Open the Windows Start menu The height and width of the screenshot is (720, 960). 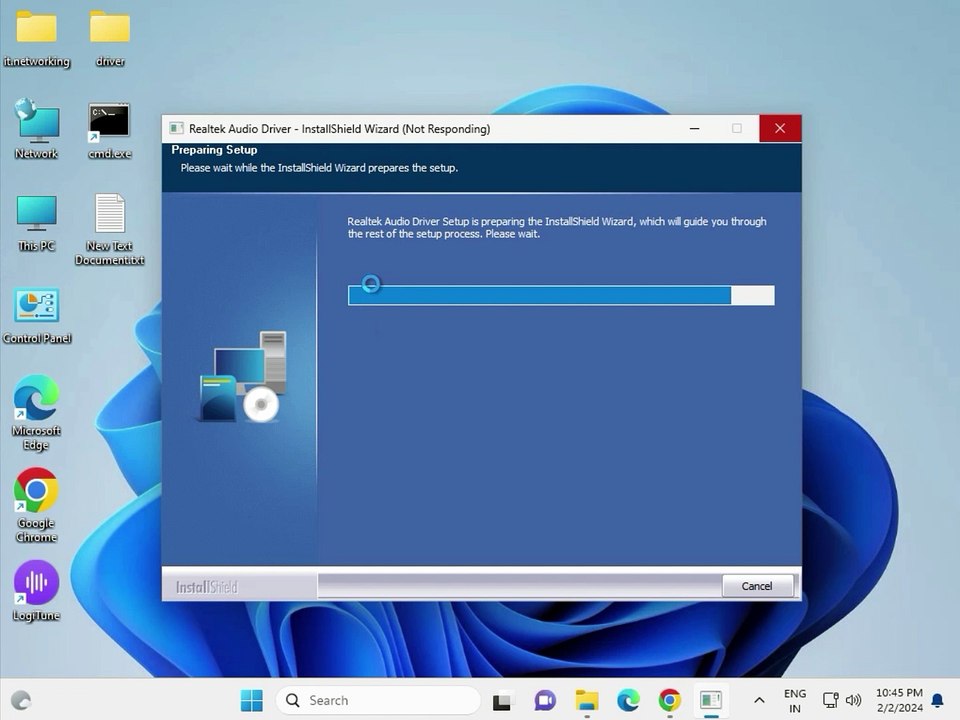click(252, 700)
